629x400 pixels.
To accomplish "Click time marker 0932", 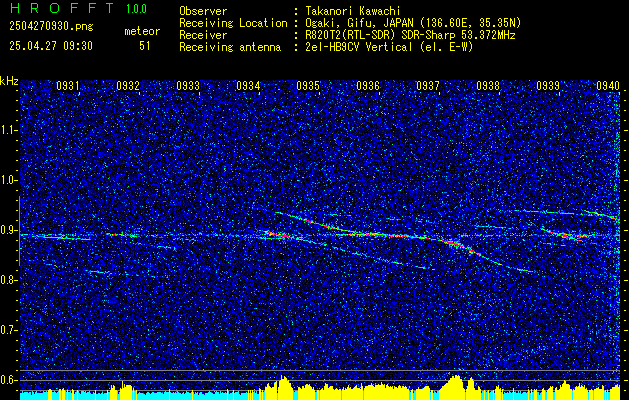I will click(x=128, y=85).
